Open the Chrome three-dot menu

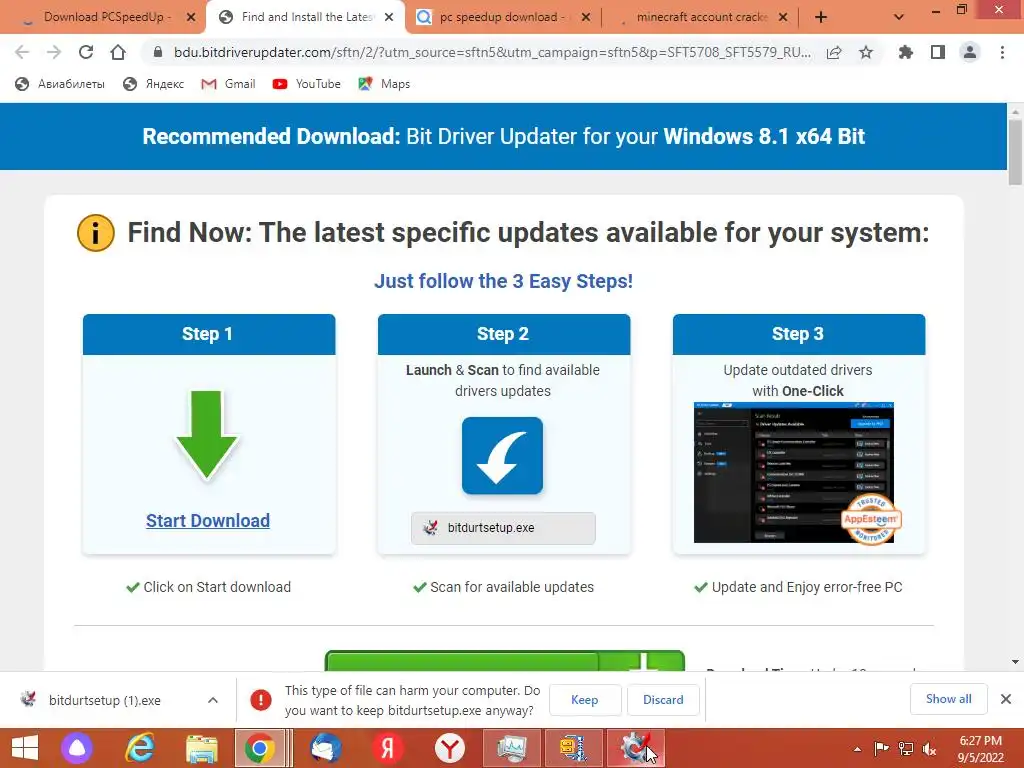1002,52
